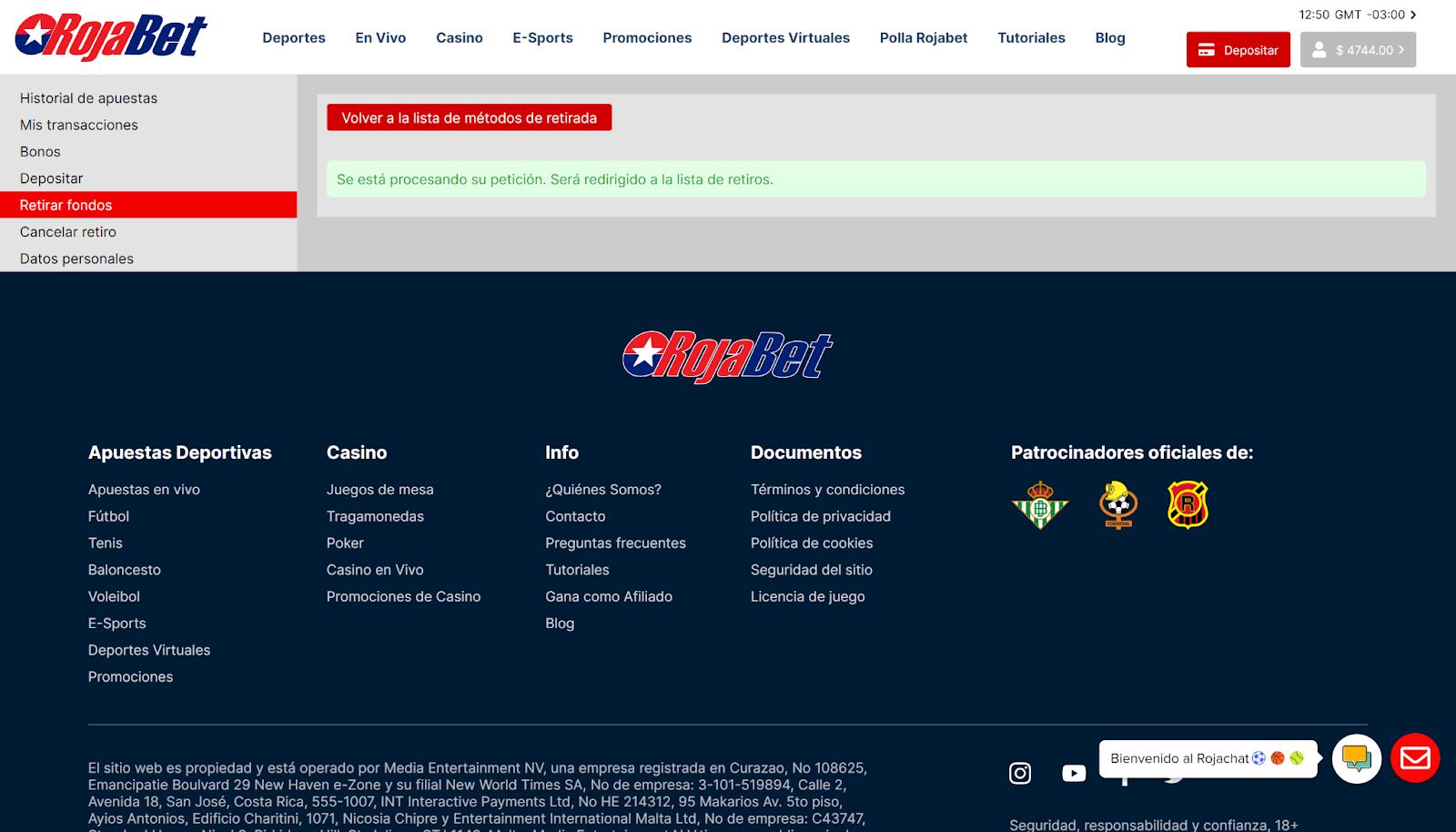Open Política de privacidad link
The height and width of the screenshot is (832, 1456).
point(821,516)
